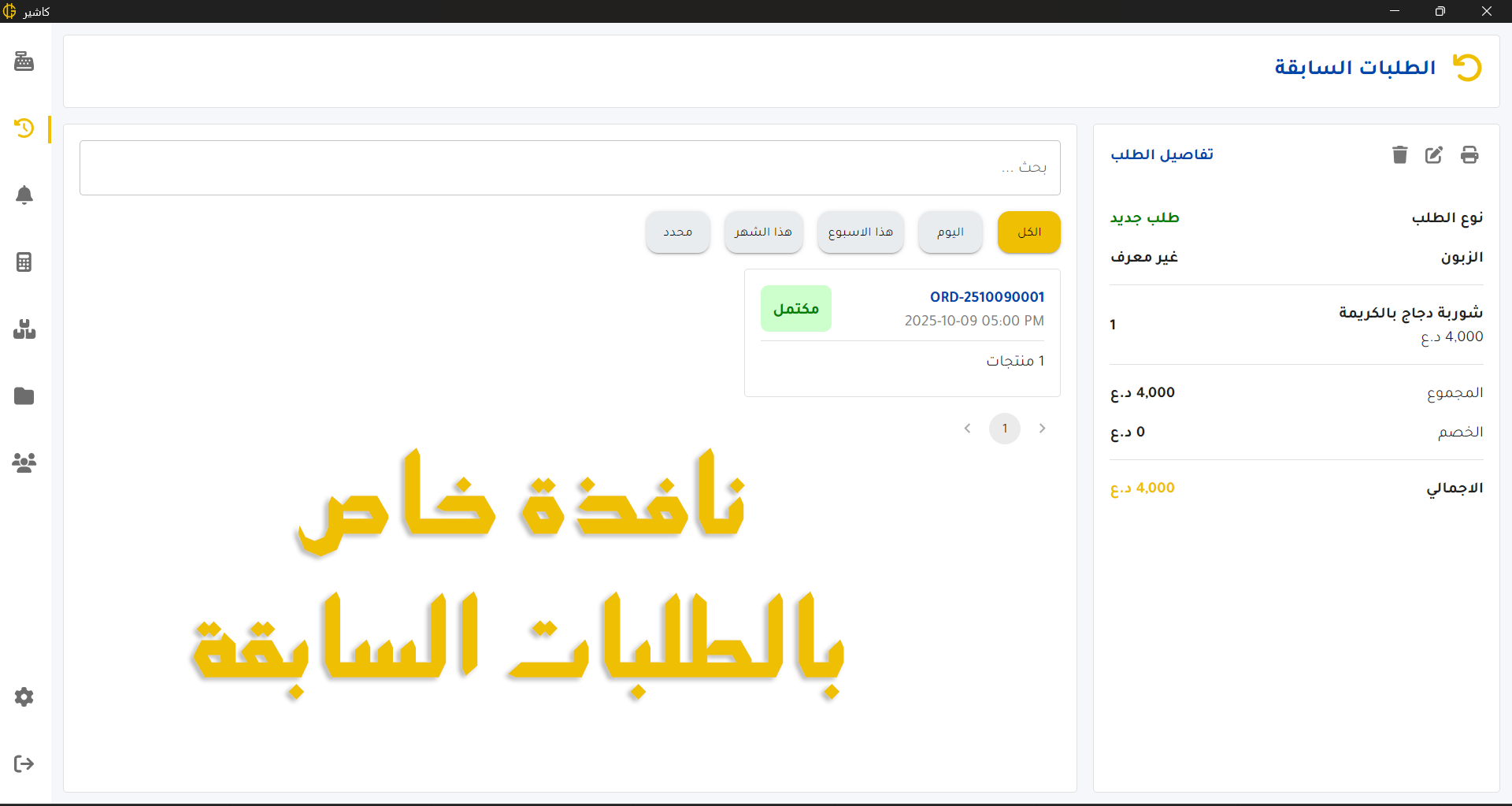The image size is (1512, 806).
Task: Click the logout icon at sidebar bottom
Action: coord(24,763)
